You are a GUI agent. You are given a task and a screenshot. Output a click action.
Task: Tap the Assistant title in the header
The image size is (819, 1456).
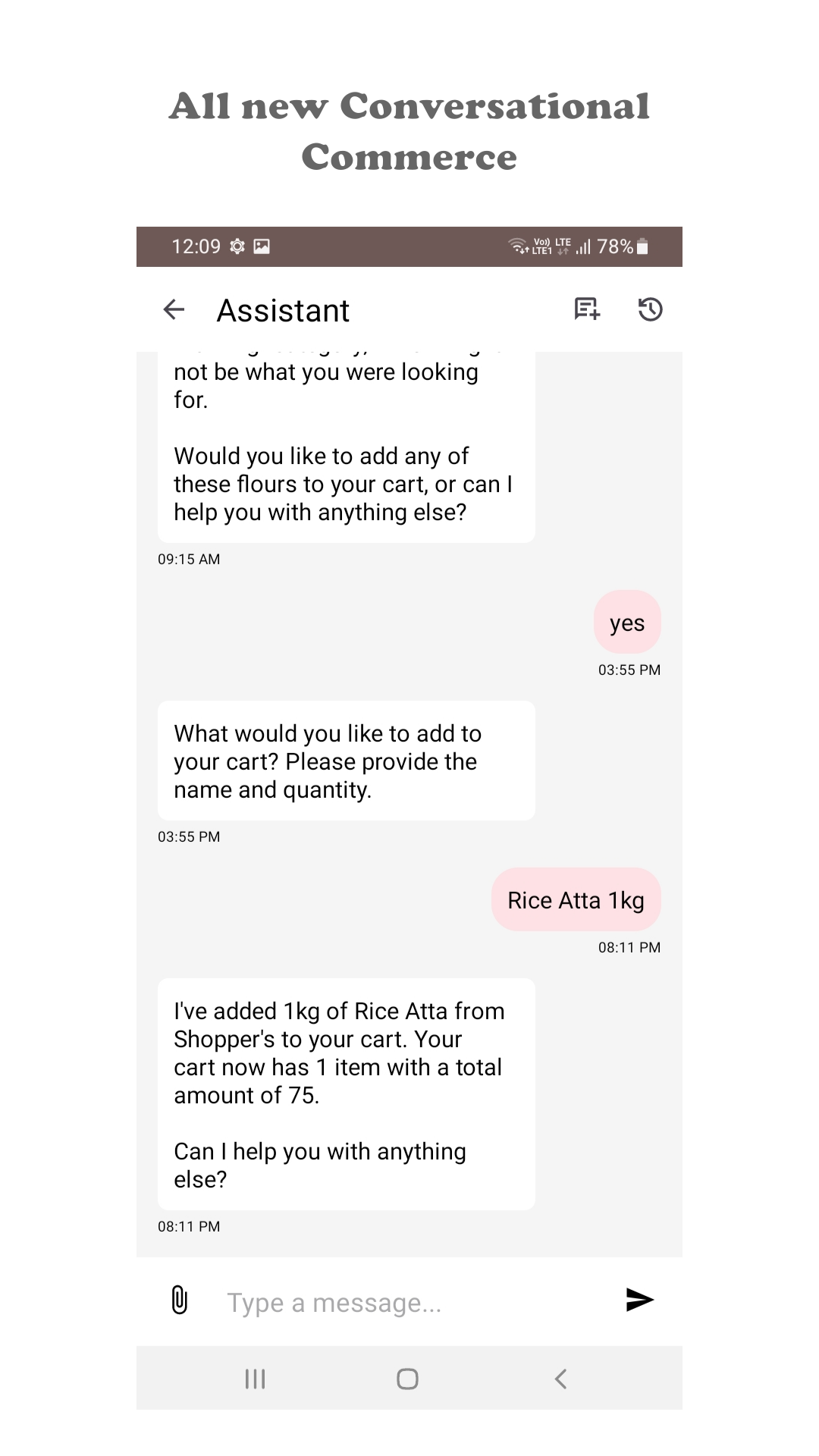click(283, 309)
